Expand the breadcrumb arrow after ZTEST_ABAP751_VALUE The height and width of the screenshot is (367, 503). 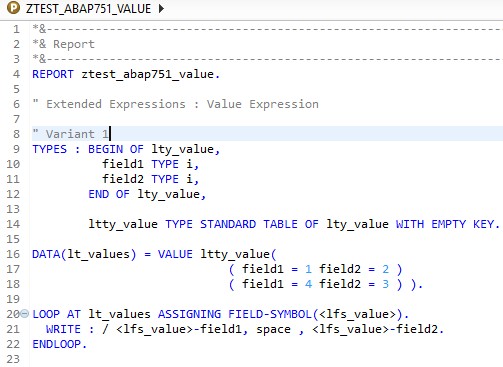point(161,8)
